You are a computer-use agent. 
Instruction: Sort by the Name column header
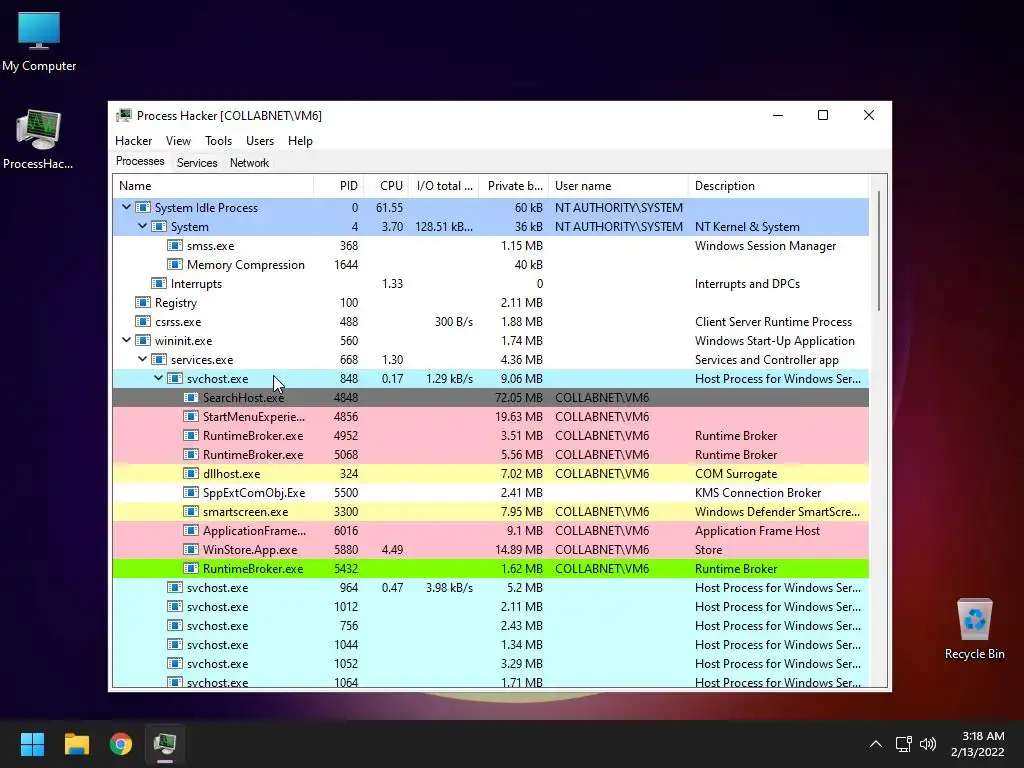point(213,186)
